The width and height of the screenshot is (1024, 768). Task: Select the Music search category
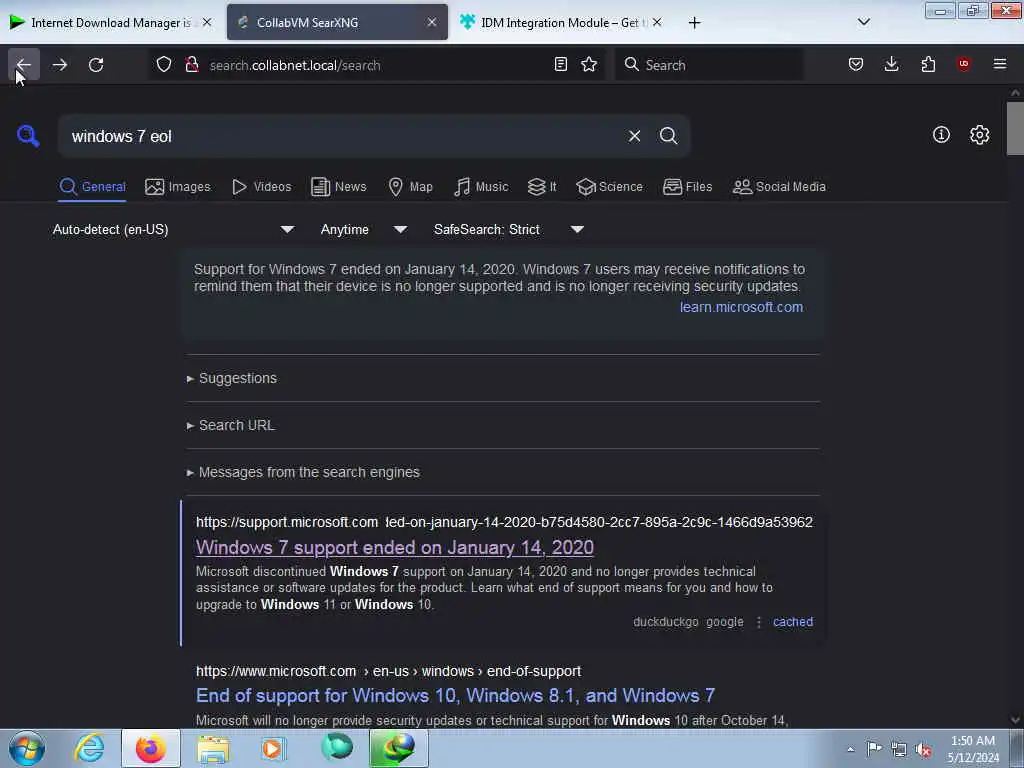pyautogui.click(x=481, y=187)
